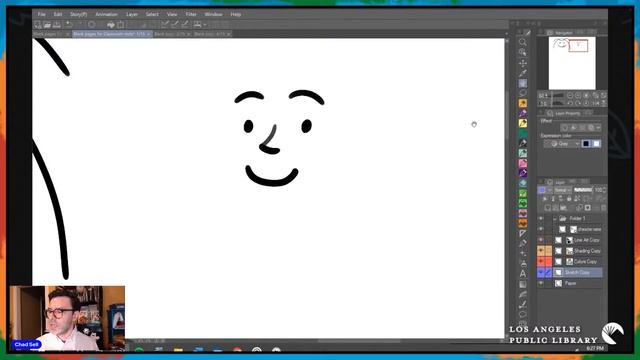
Task: Select the Eyedropper tool
Action: click(522, 73)
